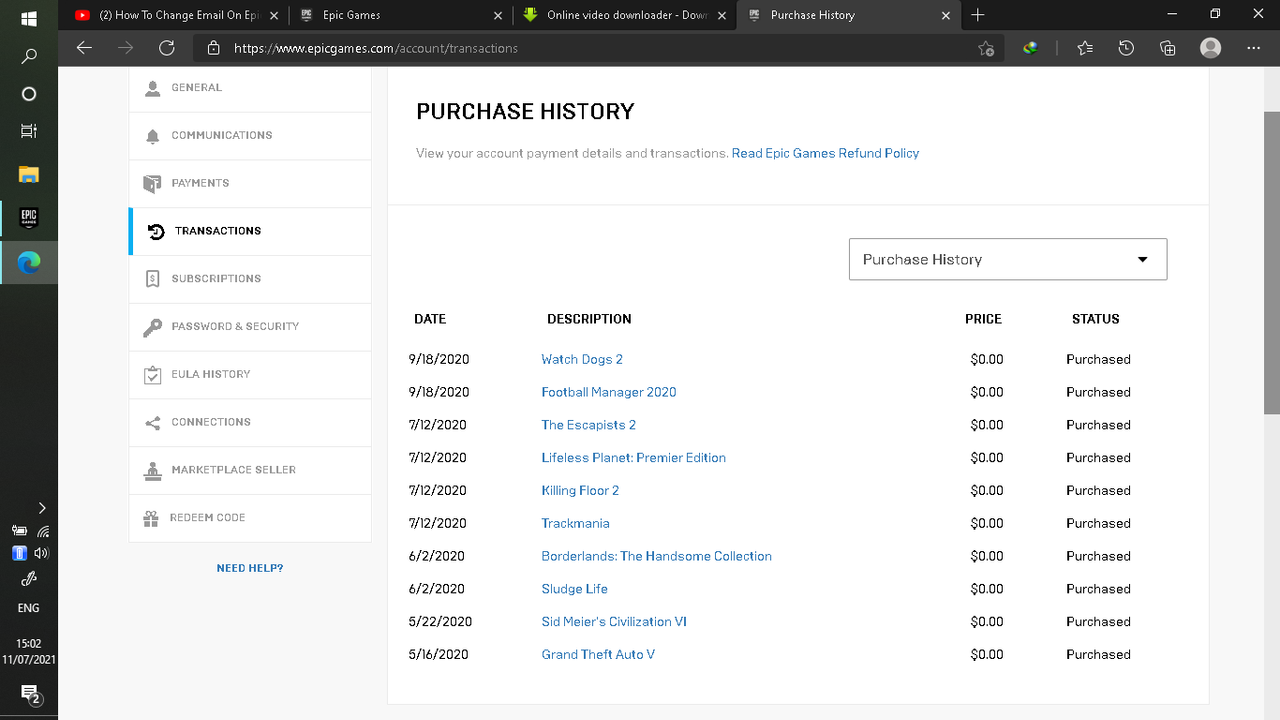
Task: Switch to the Epic Games tab
Action: tap(401, 15)
